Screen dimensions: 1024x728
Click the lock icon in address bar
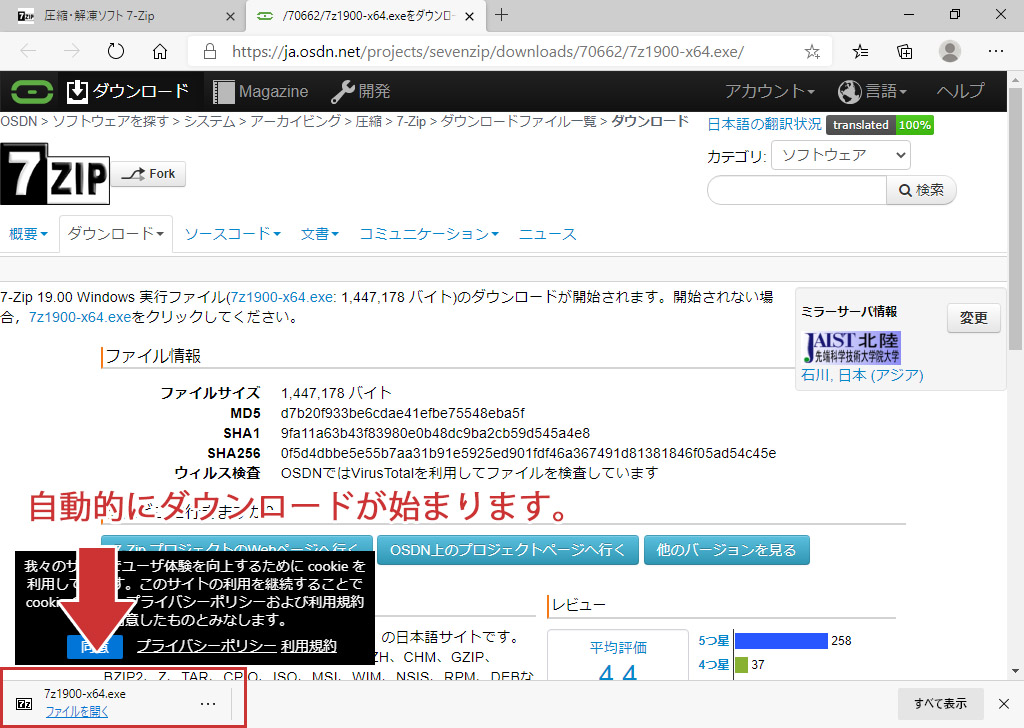[210, 51]
